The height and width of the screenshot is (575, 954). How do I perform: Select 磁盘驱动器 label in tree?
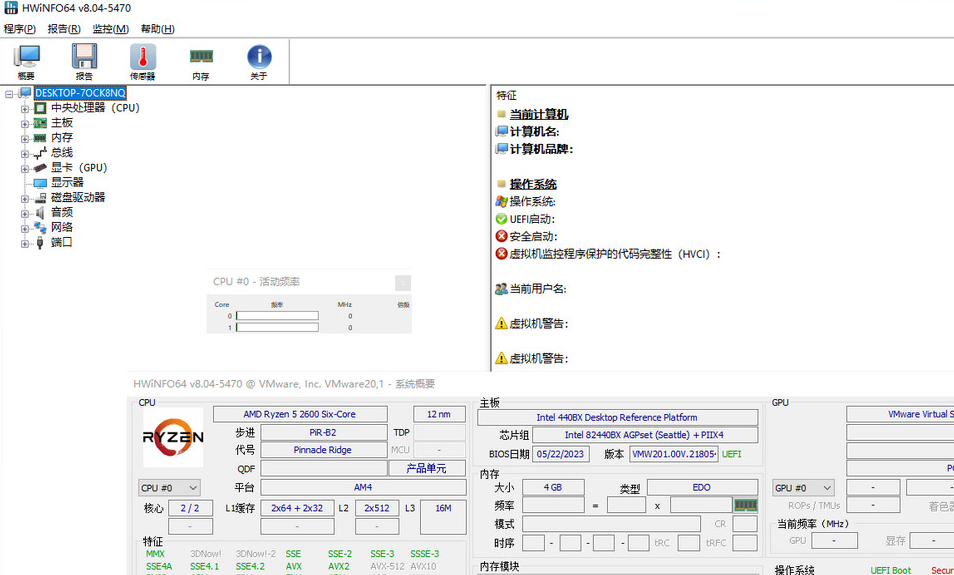[78, 197]
